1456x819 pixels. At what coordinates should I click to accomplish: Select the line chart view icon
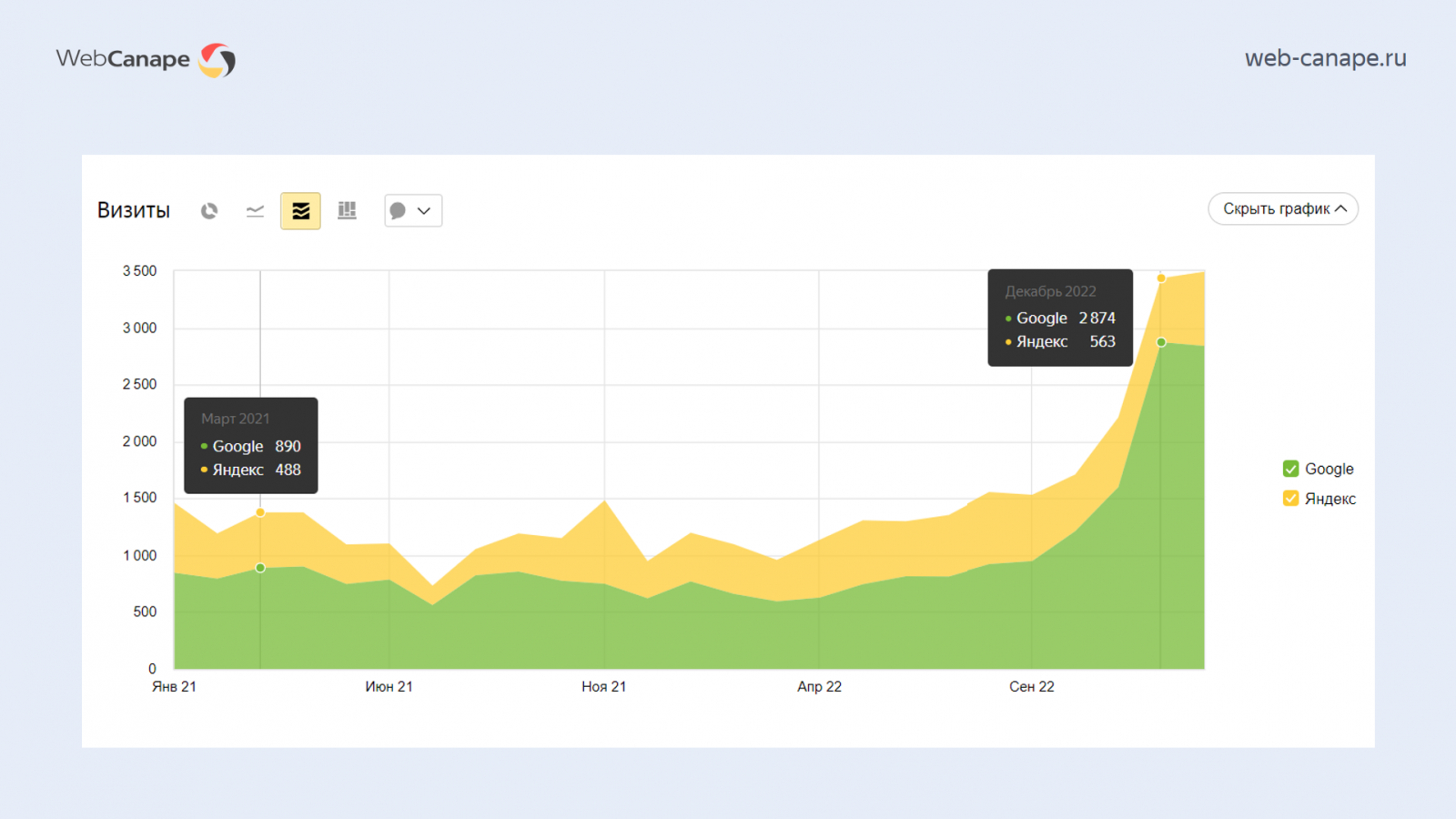[255, 211]
